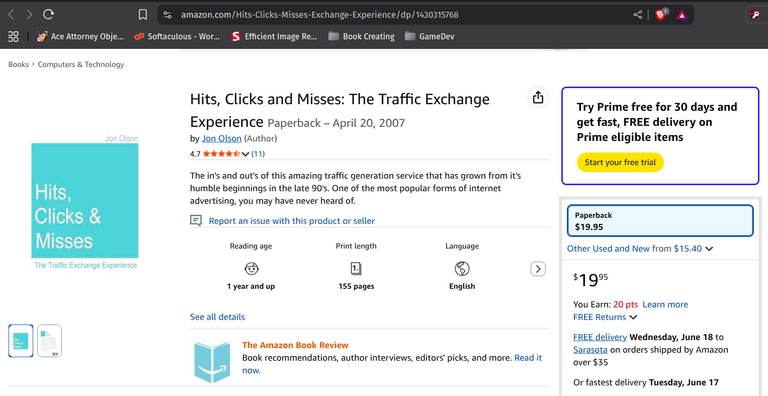
Task: Click the product share button icon
Action: [538, 97]
